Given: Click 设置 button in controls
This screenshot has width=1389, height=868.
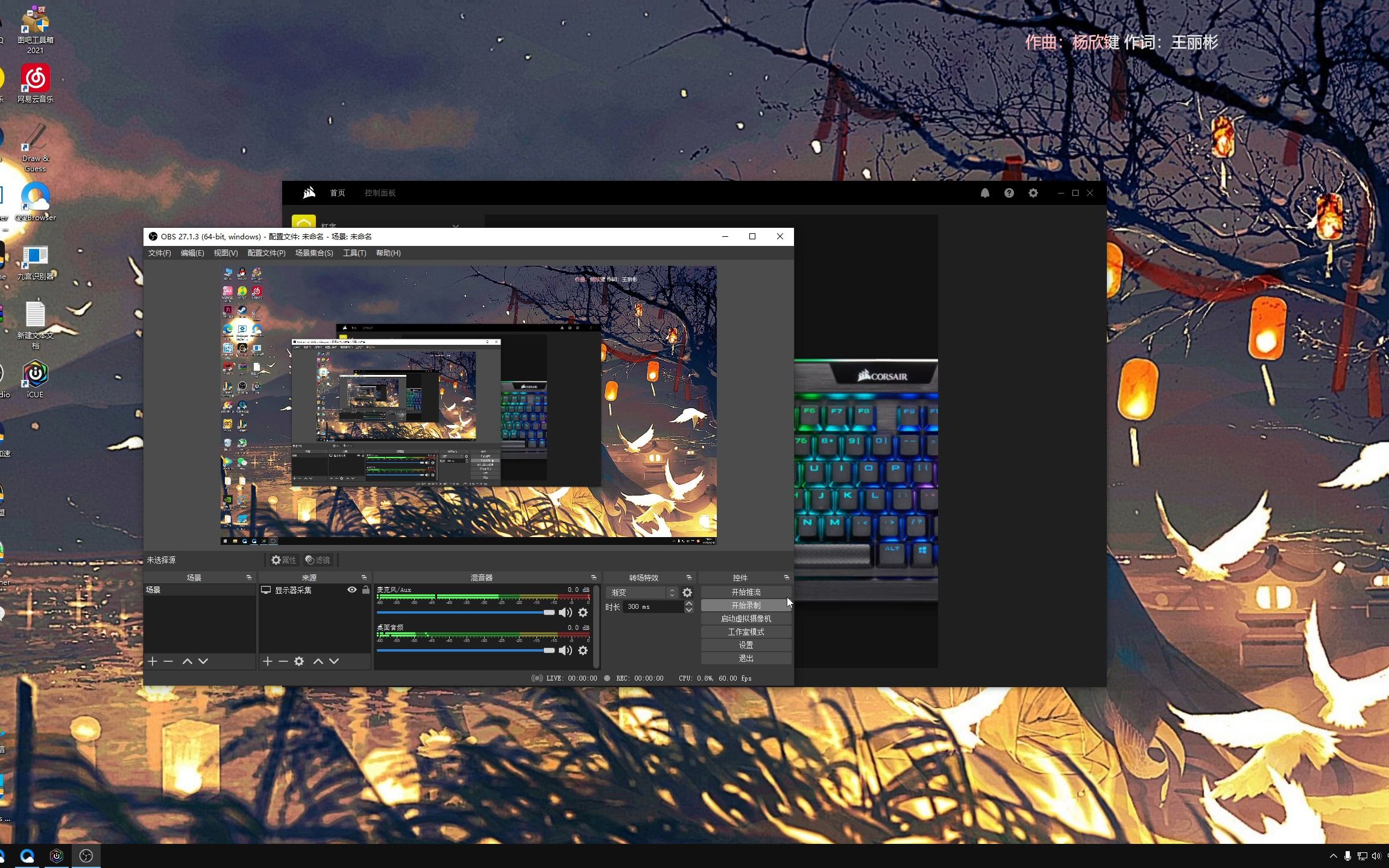Looking at the screenshot, I should point(746,646).
